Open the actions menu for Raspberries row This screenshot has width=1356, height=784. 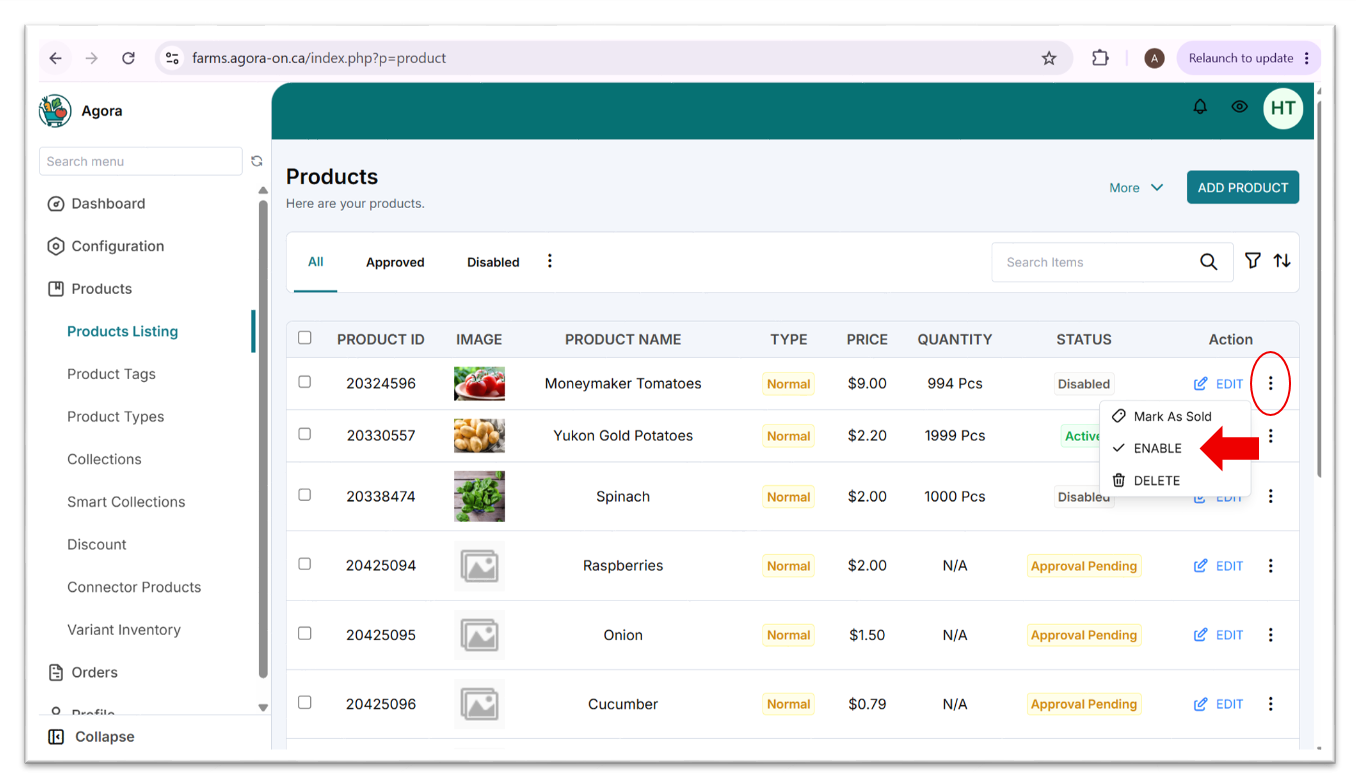(1271, 566)
